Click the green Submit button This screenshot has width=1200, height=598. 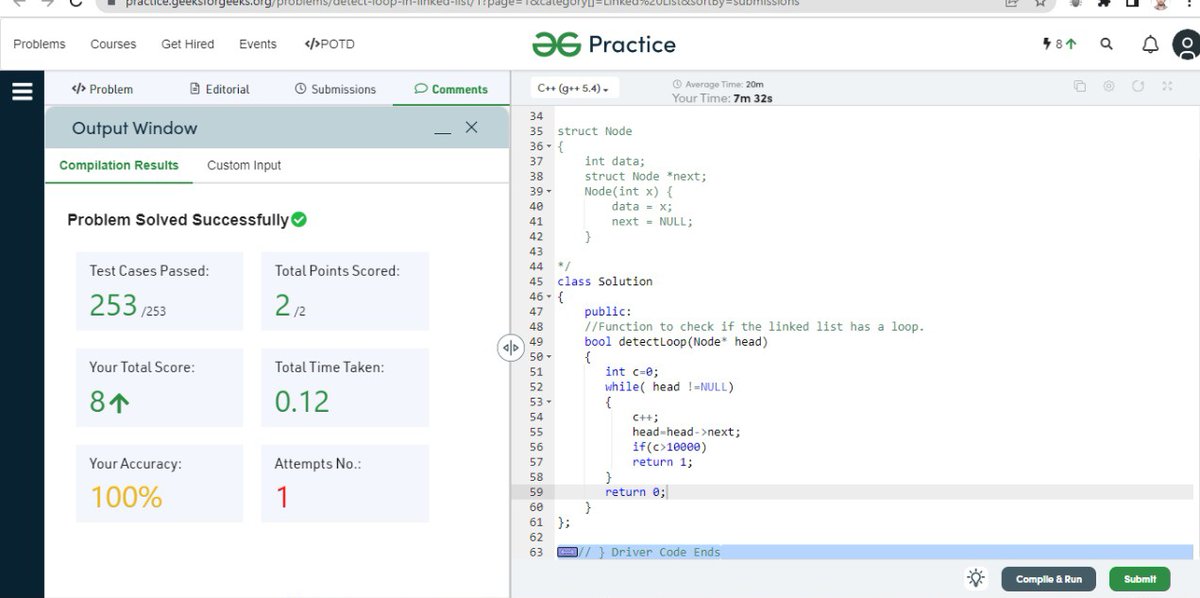(1140, 579)
